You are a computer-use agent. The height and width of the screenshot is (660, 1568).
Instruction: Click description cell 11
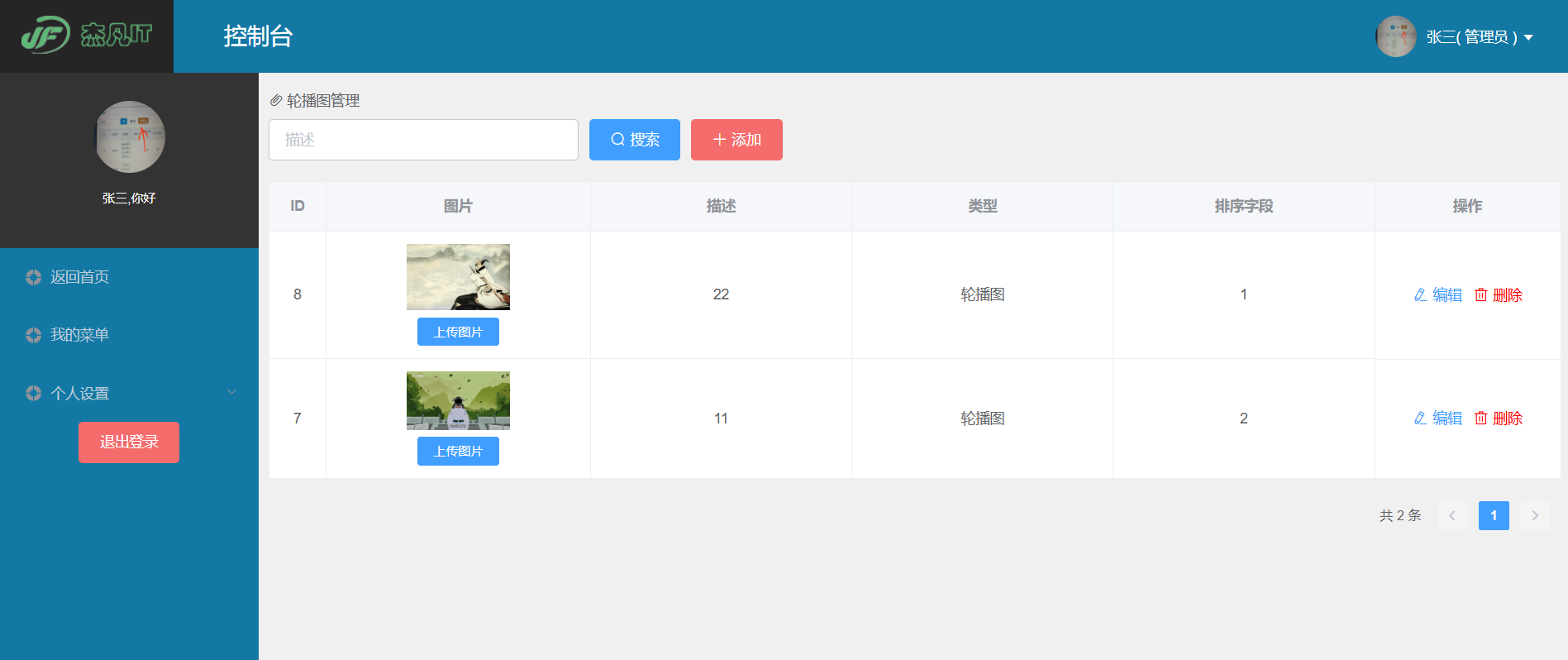click(x=721, y=418)
